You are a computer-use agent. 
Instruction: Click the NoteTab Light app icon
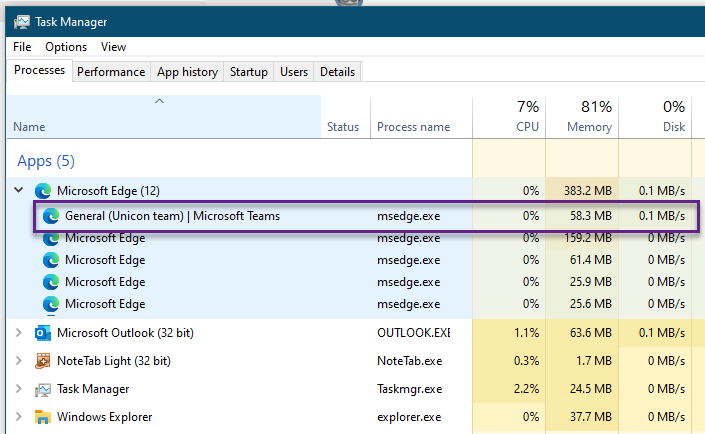pyautogui.click(x=43, y=361)
